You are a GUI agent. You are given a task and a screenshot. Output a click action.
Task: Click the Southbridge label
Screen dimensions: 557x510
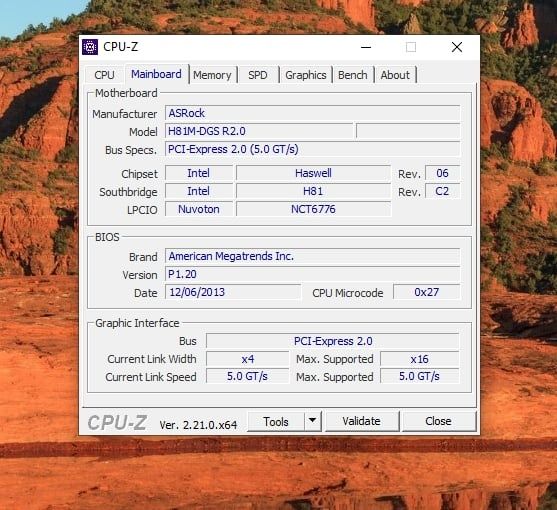click(x=128, y=192)
